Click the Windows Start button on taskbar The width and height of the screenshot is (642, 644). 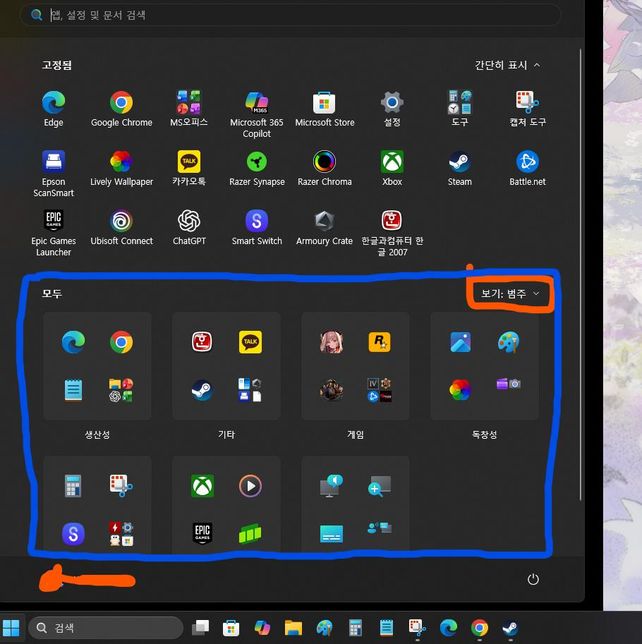[x=12, y=628]
